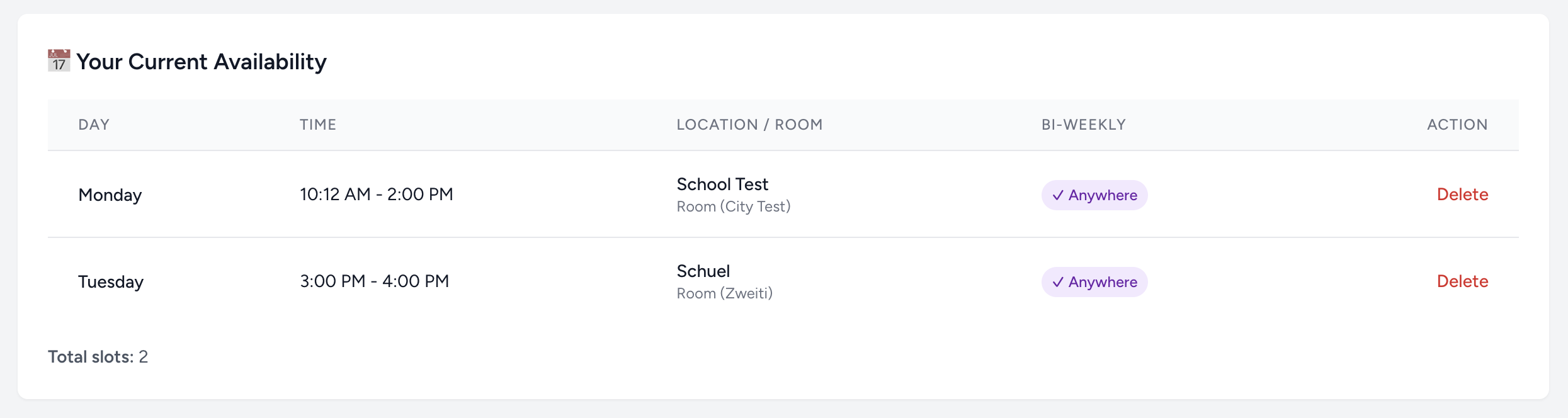Click the BI-WEEKLY column header
The image size is (1568, 418).
pyautogui.click(x=1083, y=125)
